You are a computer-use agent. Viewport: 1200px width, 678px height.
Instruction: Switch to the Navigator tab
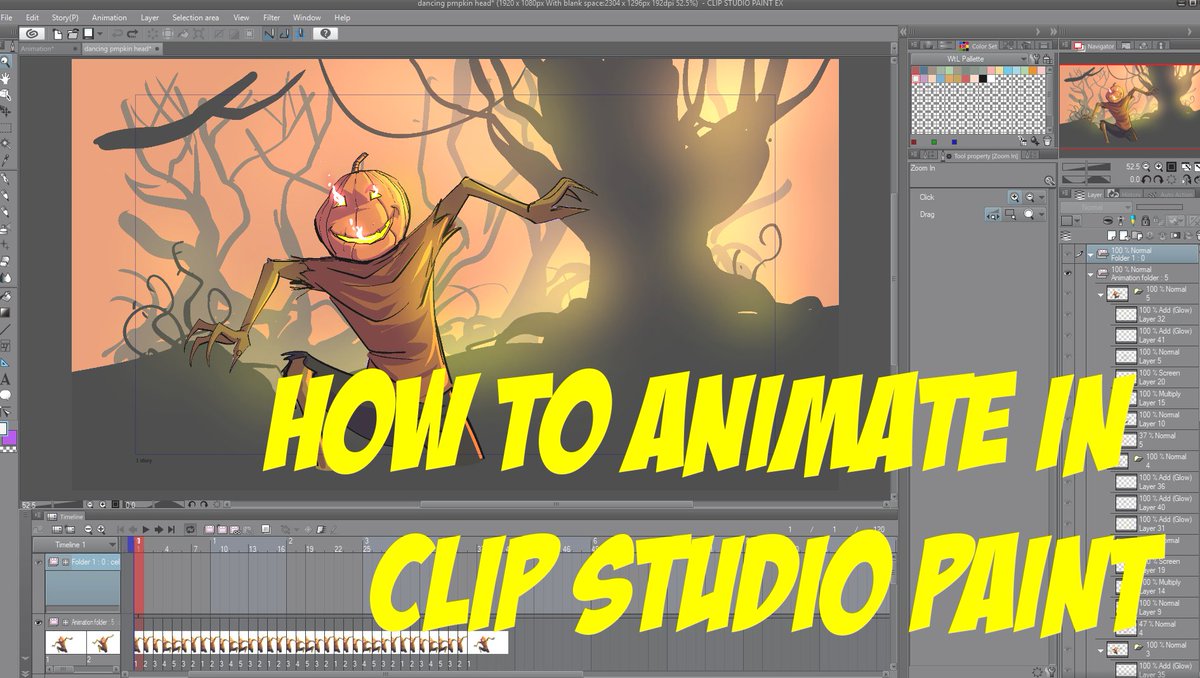coord(1094,46)
